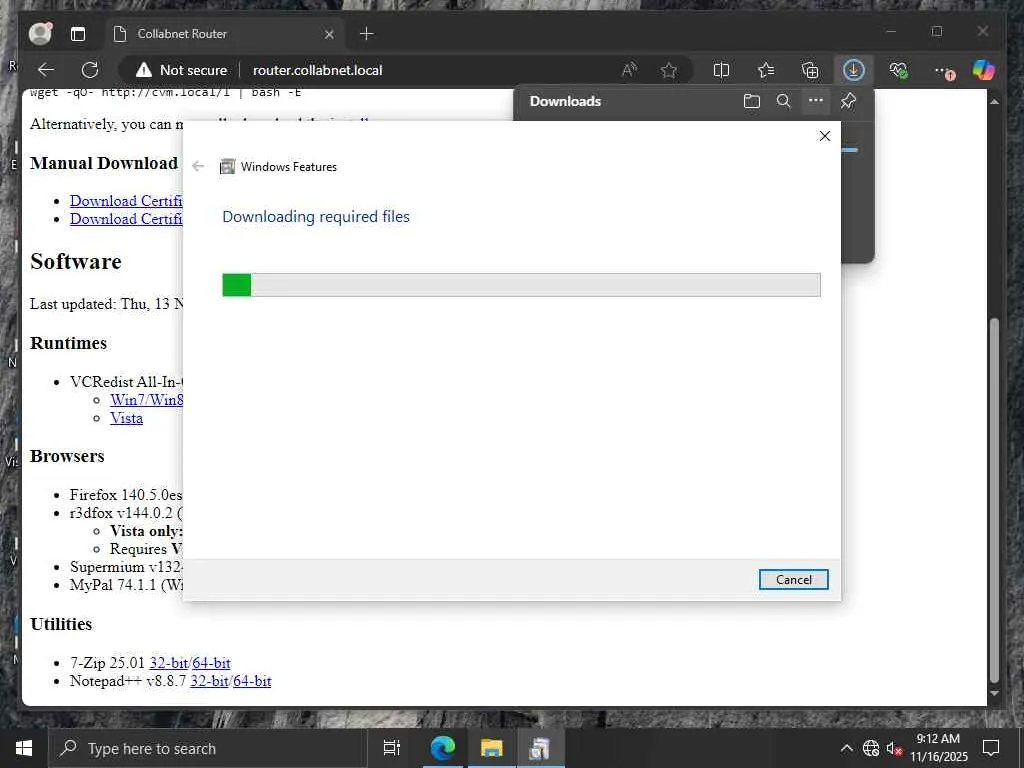1024x768 pixels.
Task: Open downloads folder from Downloads panel
Action: [752, 101]
